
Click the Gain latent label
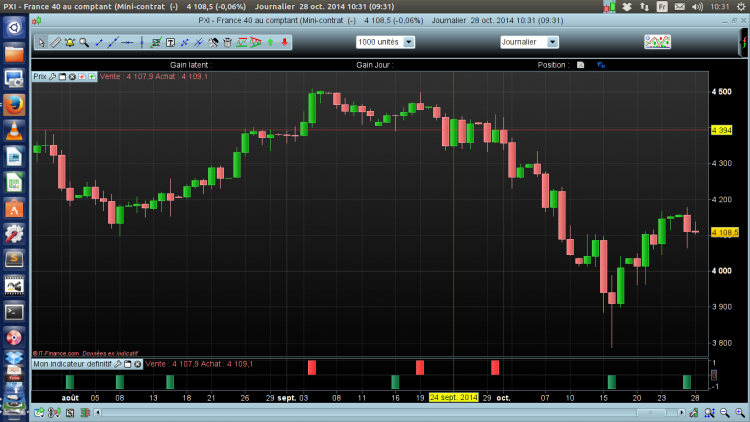point(191,65)
